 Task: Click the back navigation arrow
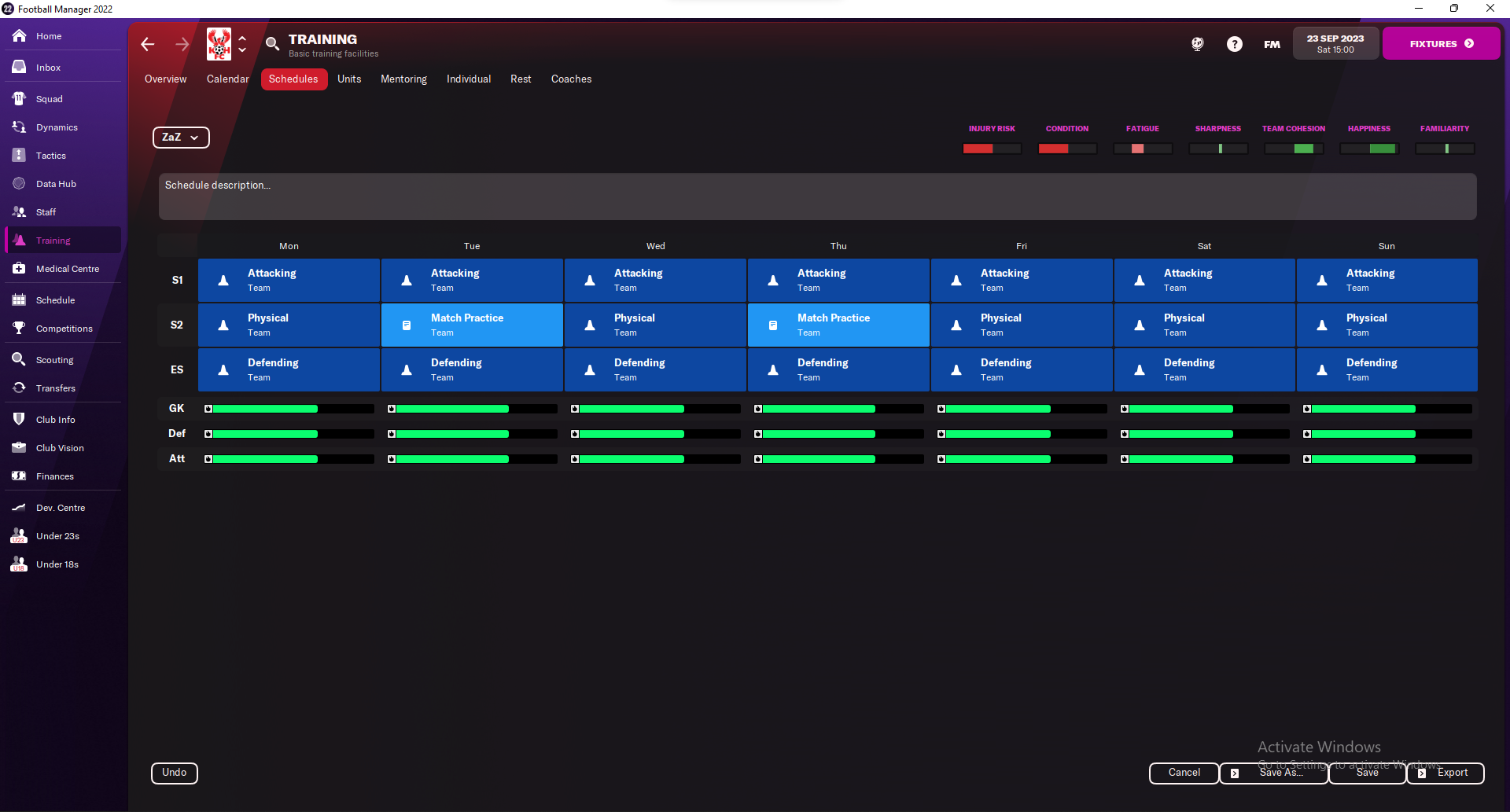tap(148, 44)
